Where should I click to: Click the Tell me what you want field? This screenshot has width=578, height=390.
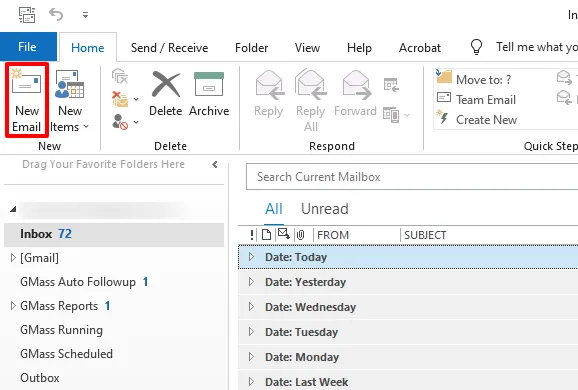(x=537, y=47)
